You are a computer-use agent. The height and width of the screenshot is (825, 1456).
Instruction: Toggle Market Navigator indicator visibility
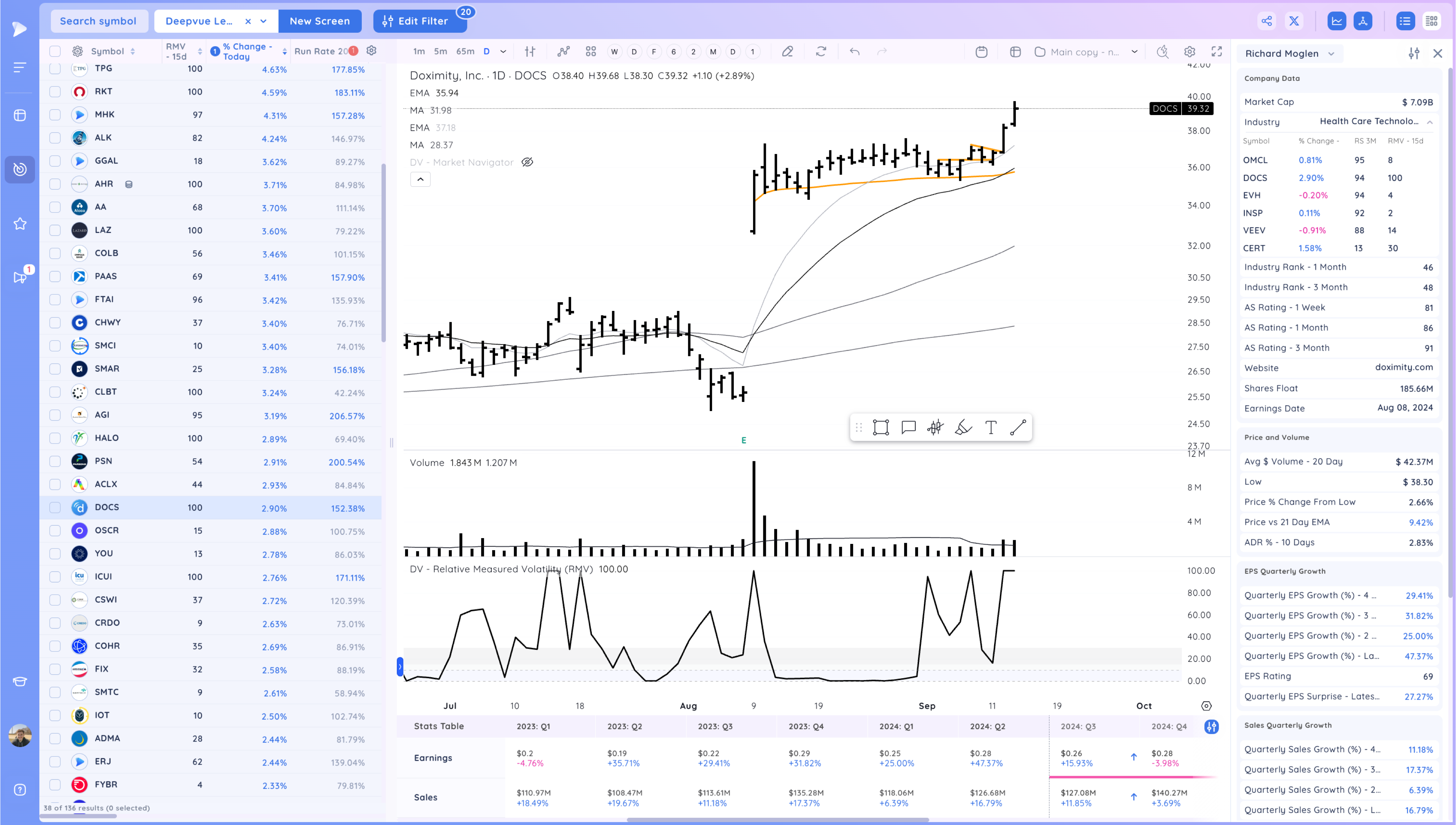click(x=527, y=163)
